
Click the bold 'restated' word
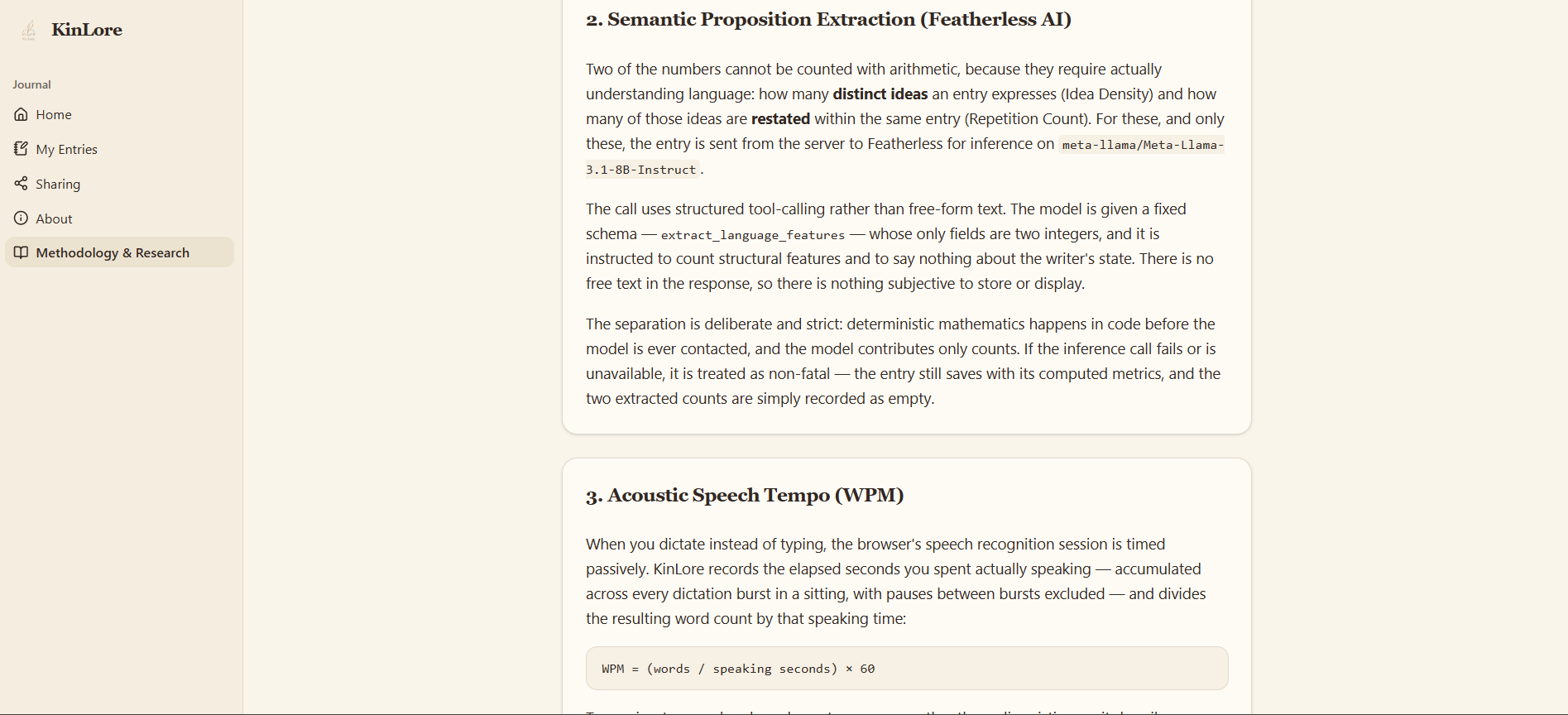(780, 119)
